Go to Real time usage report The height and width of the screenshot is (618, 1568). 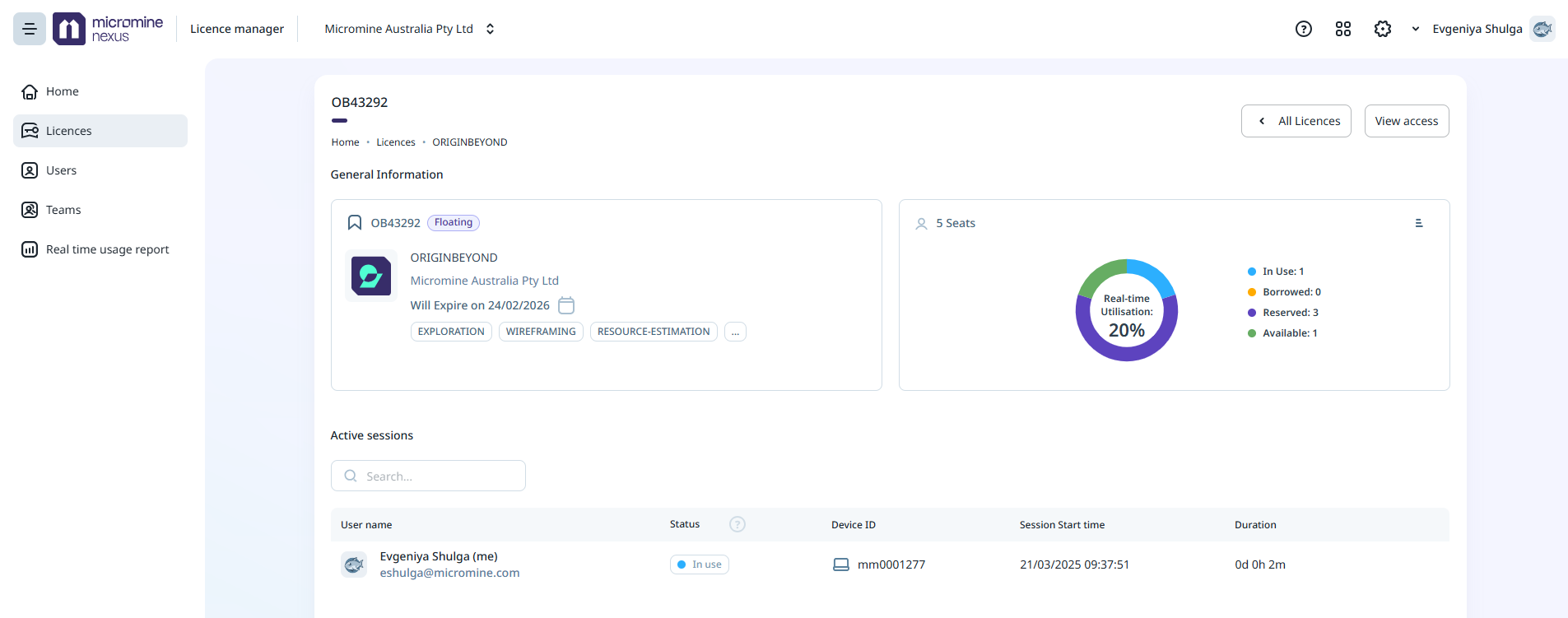[x=107, y=249]
